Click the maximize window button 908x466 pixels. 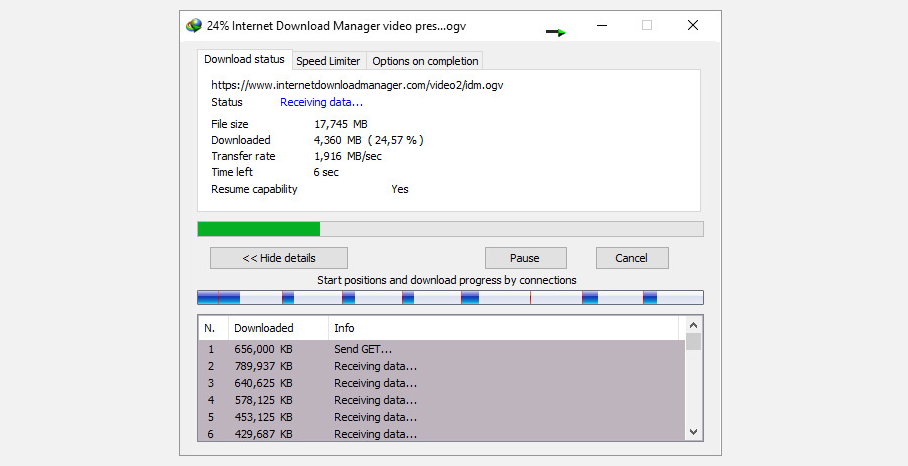pos(647,25)
